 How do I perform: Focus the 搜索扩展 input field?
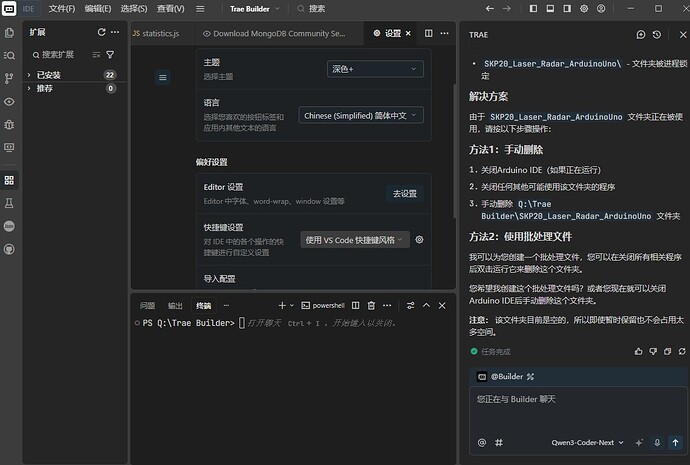click(x=59, y=55)
